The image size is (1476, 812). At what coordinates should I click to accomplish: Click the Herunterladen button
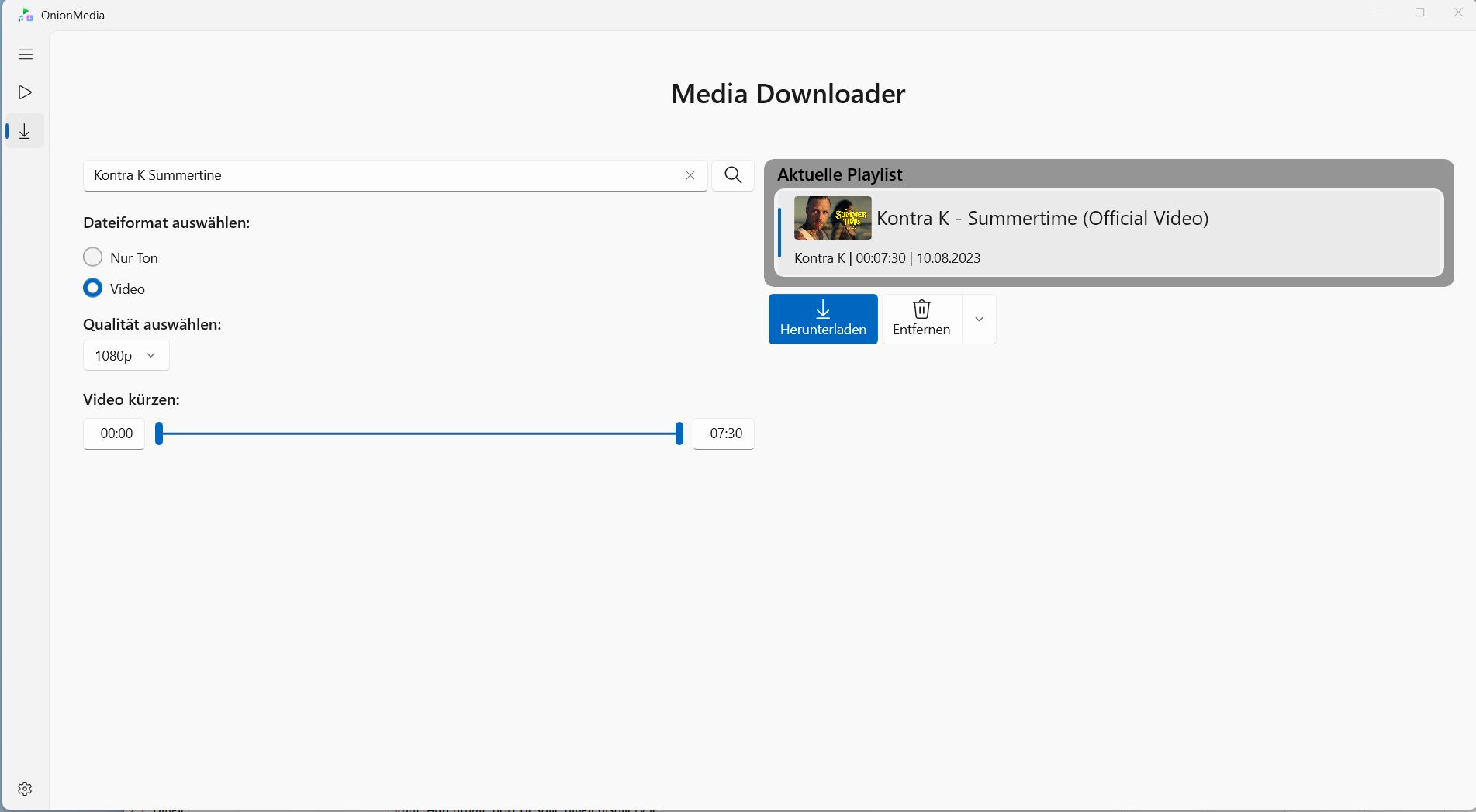(x=823, y=319)
